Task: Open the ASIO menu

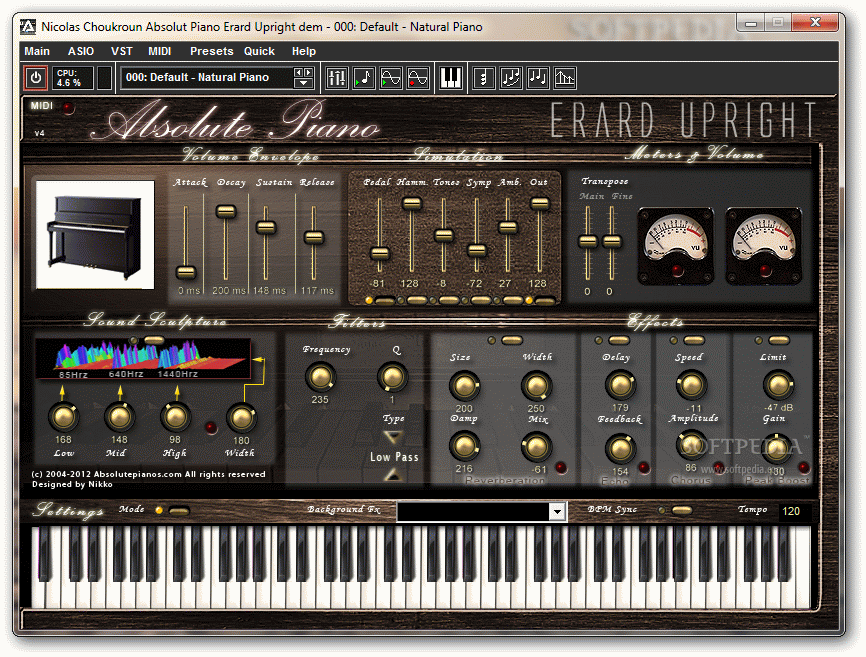Action: 81,51
